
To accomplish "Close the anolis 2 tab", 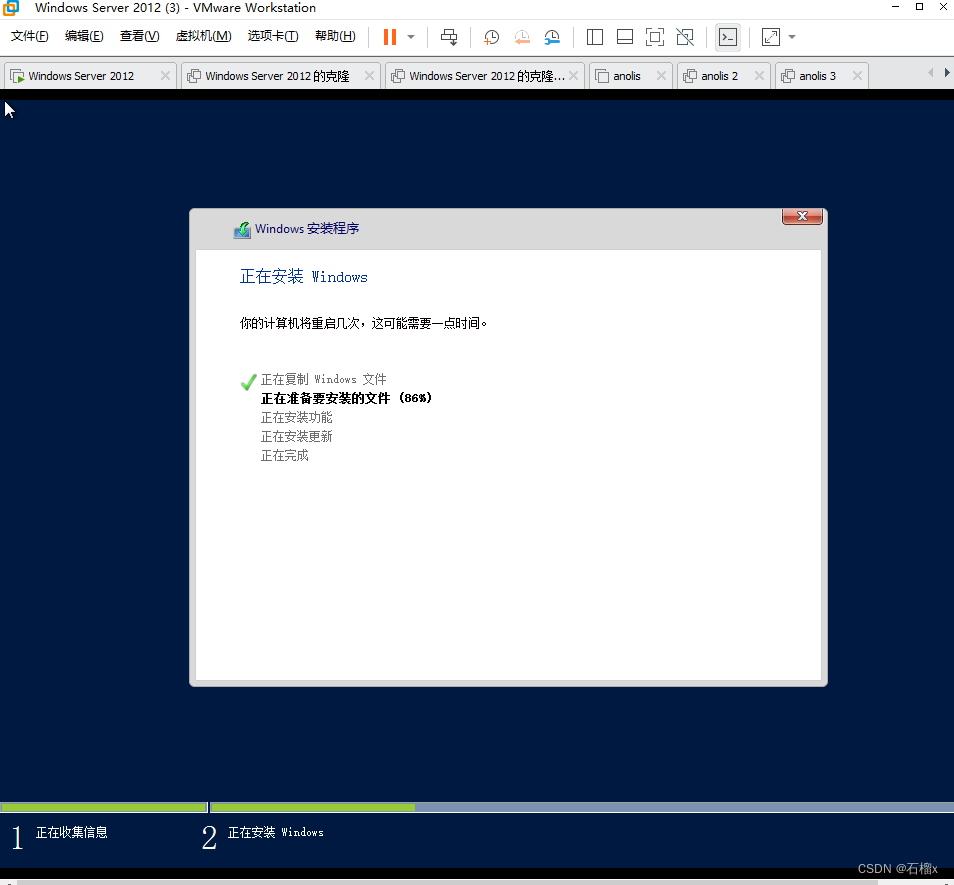I will (759, 75).
